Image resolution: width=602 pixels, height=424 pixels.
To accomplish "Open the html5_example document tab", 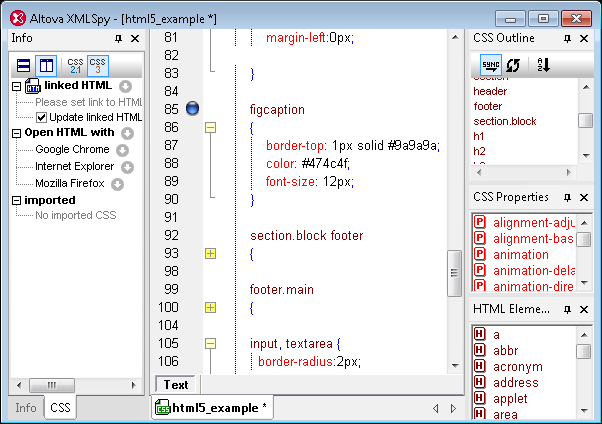I will pos(212,408).
